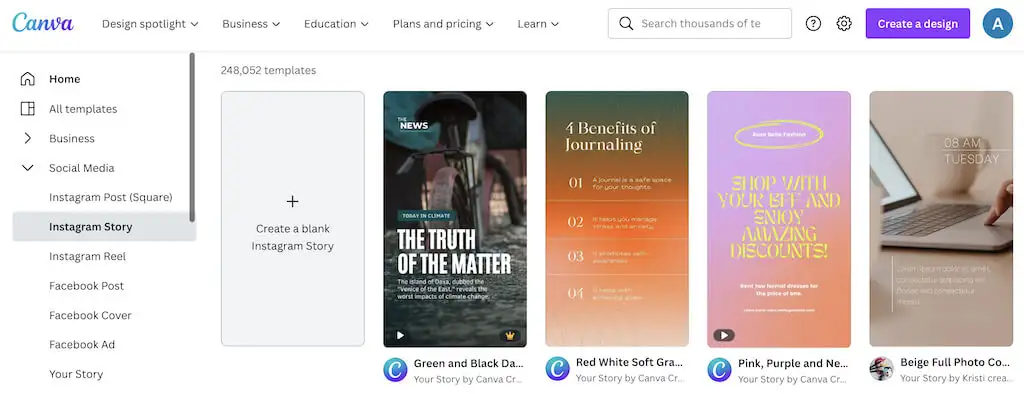Image resolution: width=1024 pixels, height=394 pixels.
Task: Click the sidebar vertical scrollbar
Action: [192, 137]
